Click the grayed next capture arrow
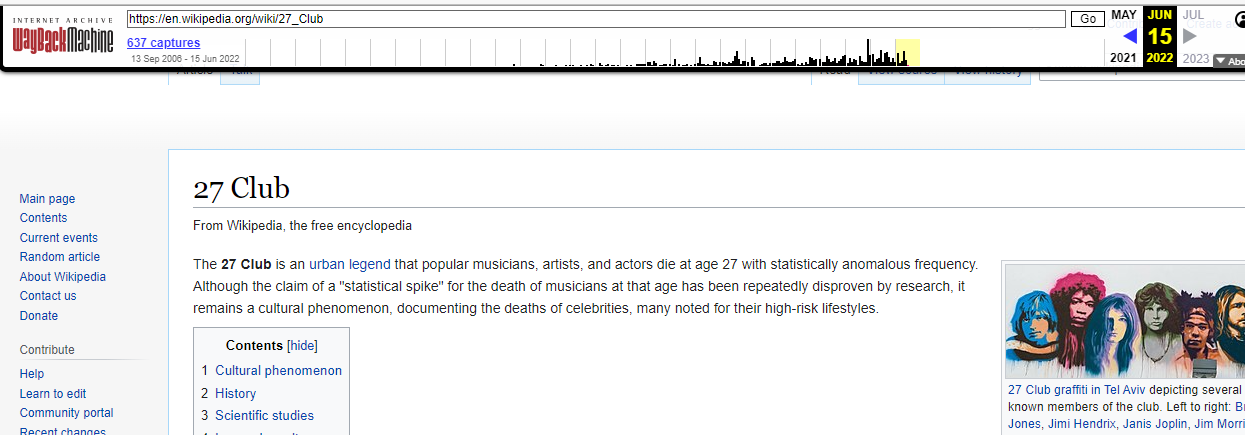The height and width of the screenshot is (435, 1245). [x=1190, y=36]
